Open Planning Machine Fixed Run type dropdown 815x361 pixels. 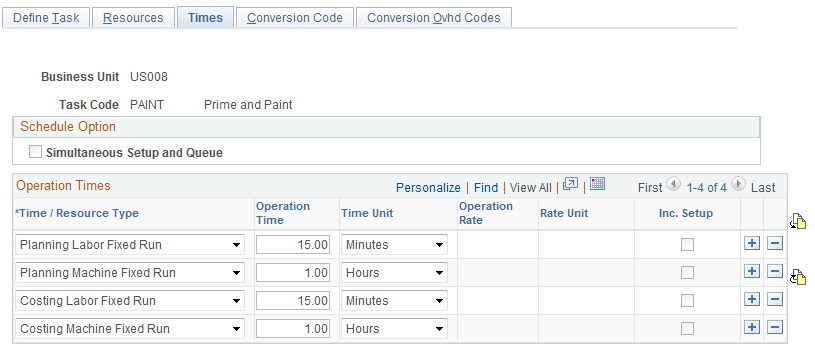click(x=130, y=273)
